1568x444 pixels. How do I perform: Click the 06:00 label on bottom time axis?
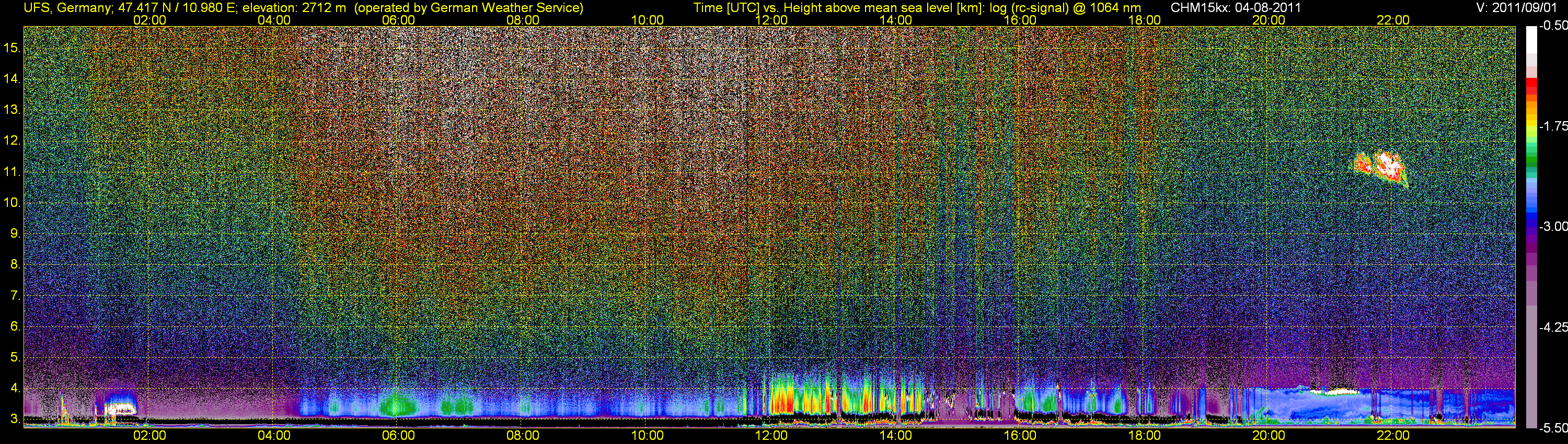pos(398,436)
